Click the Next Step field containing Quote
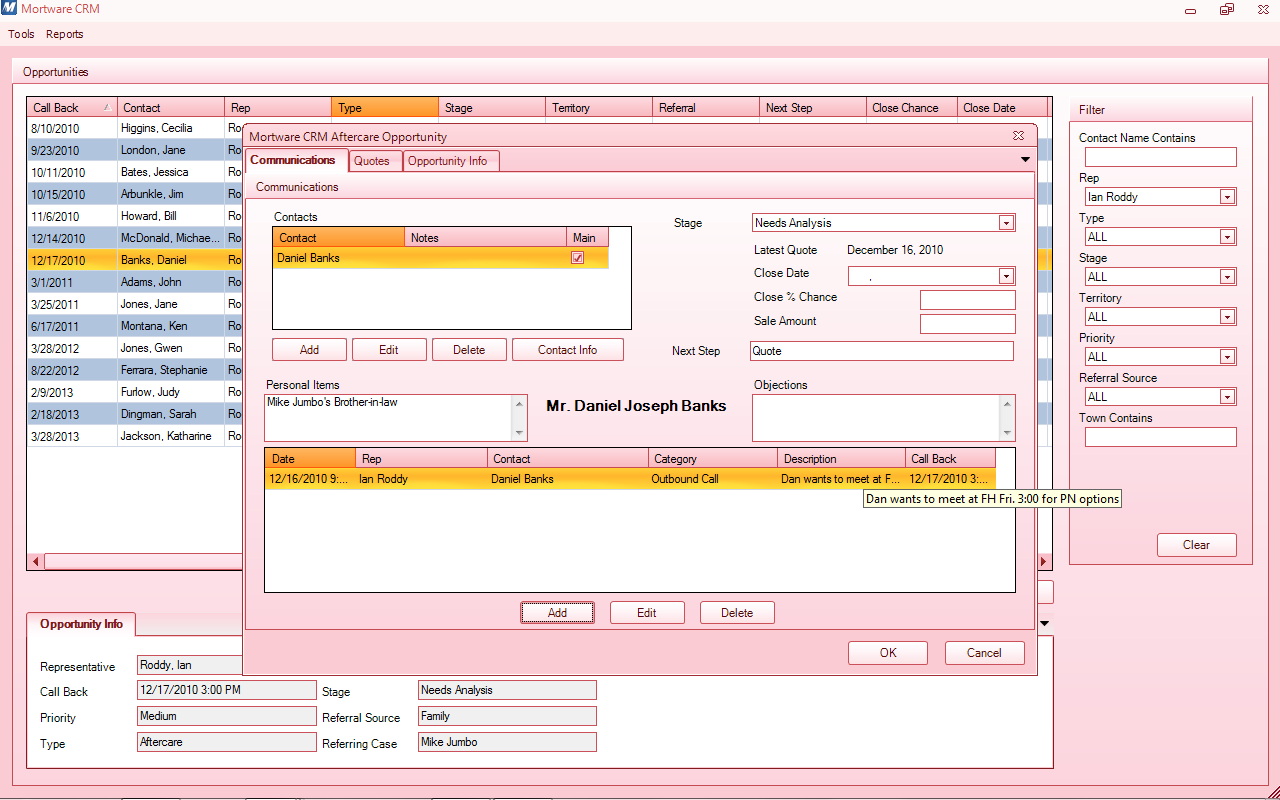Image resolution: width=1280 pixels, height=800 pixels. (882, 351)
